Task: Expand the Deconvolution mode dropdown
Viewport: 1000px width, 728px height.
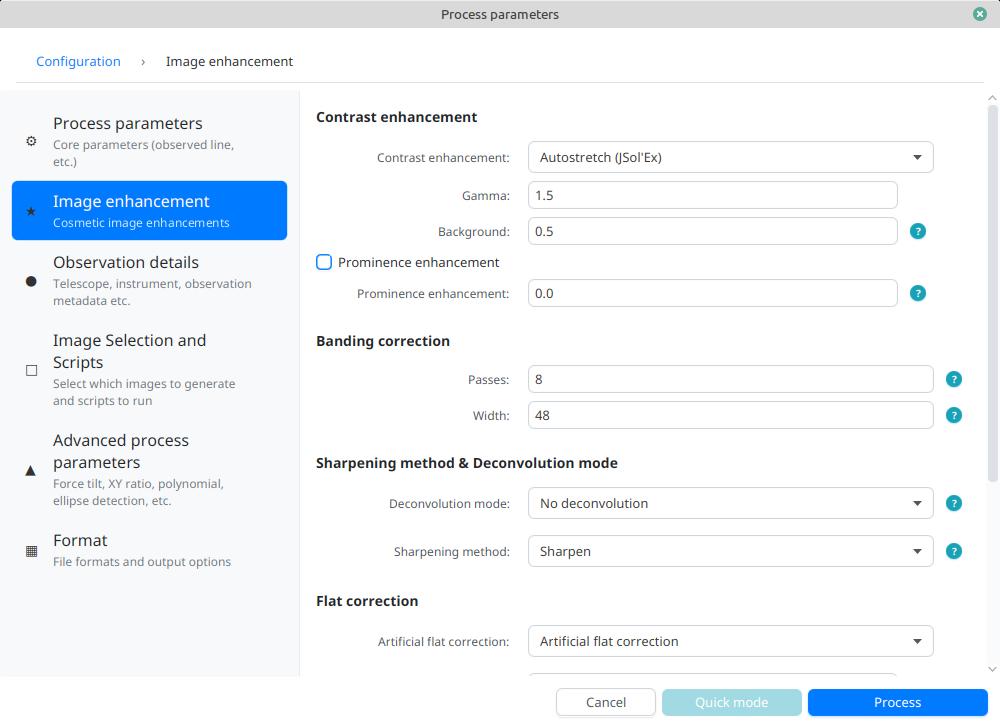Action: click(x=730, y=503)
